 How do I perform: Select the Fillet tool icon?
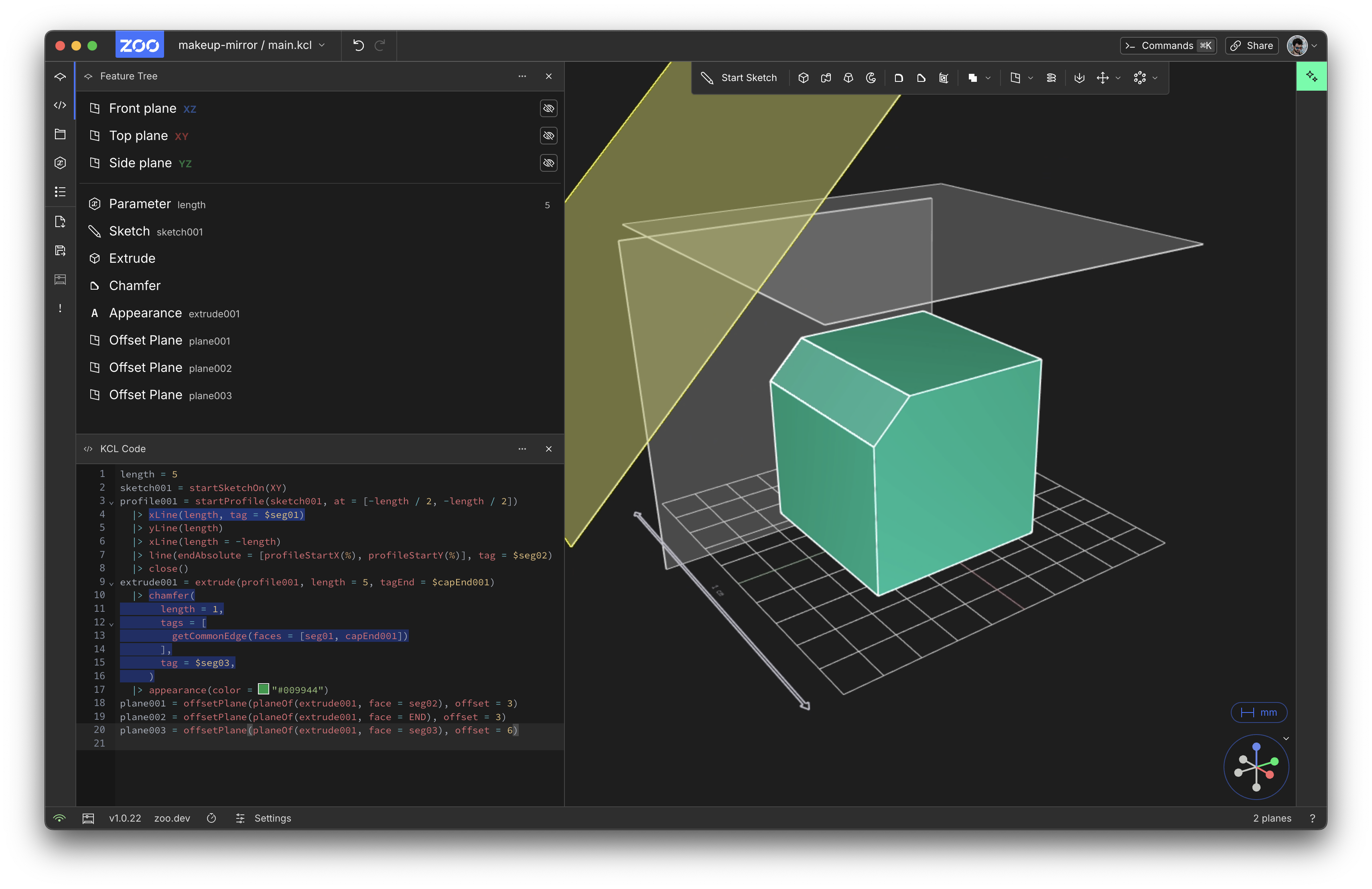(899, 78)
